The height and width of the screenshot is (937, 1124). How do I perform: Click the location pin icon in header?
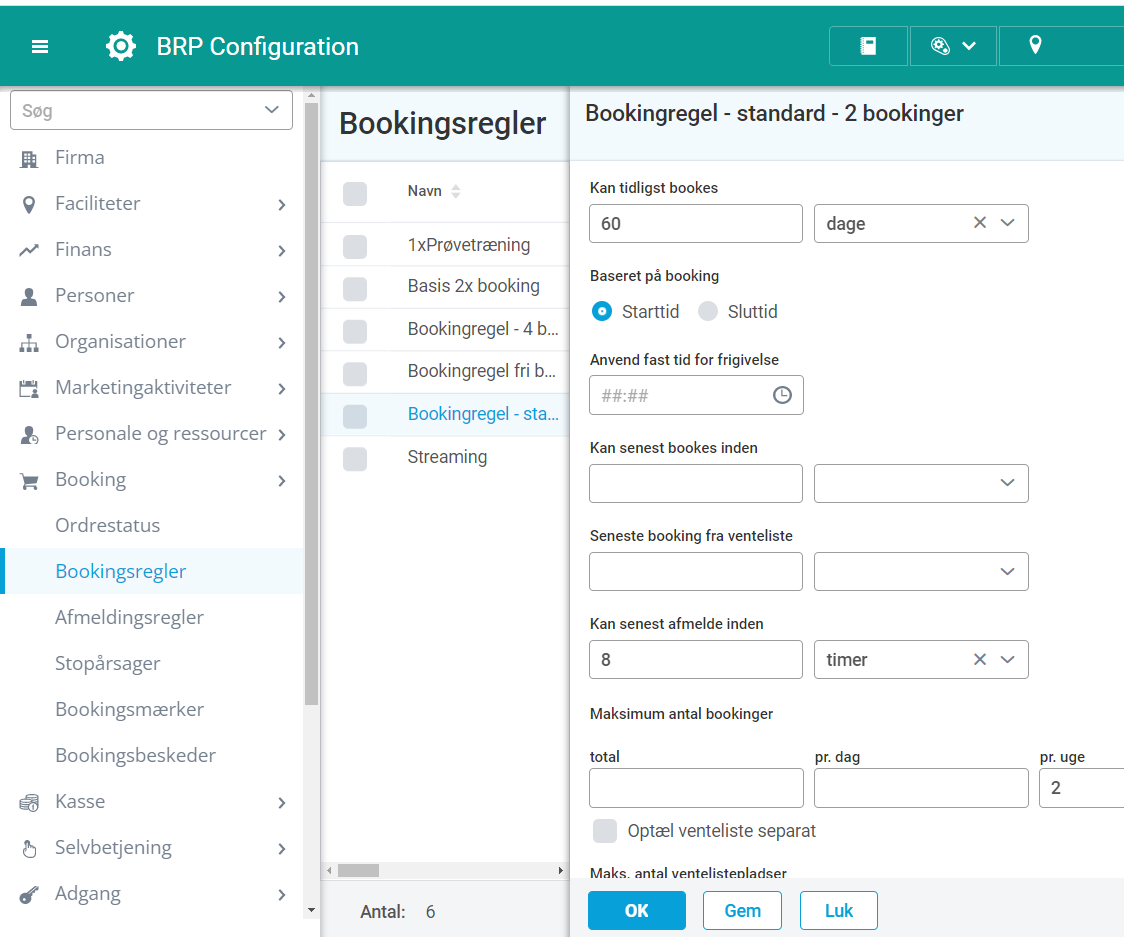1035,46
